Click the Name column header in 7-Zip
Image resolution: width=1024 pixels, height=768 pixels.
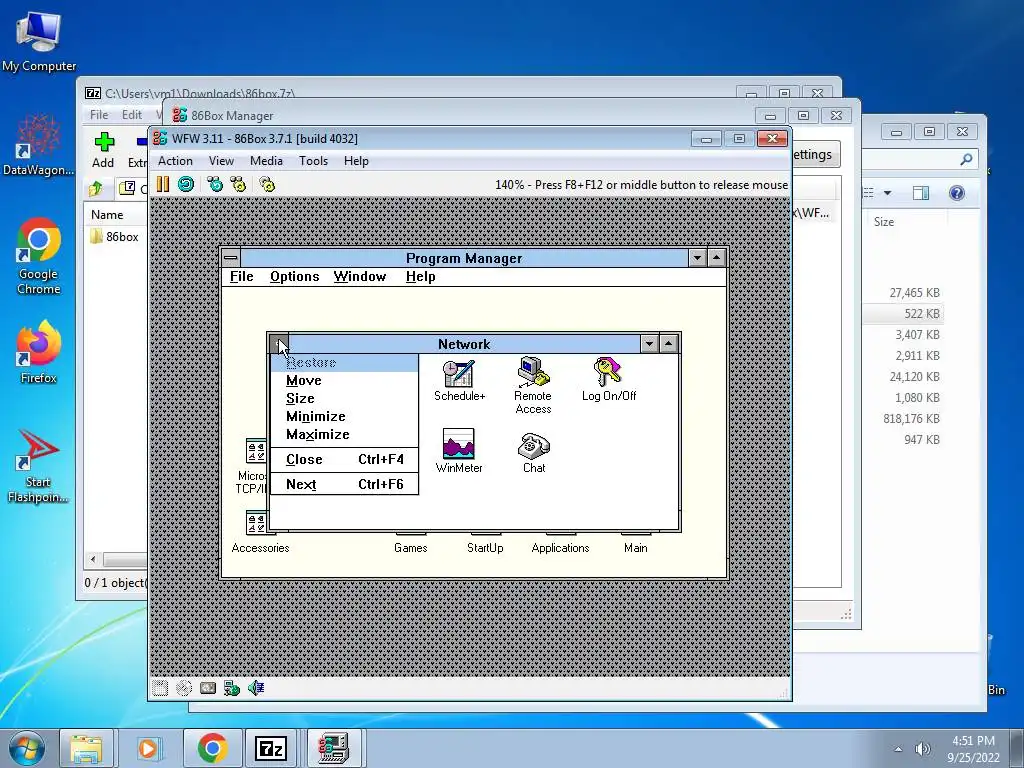(x=107, y=215)
